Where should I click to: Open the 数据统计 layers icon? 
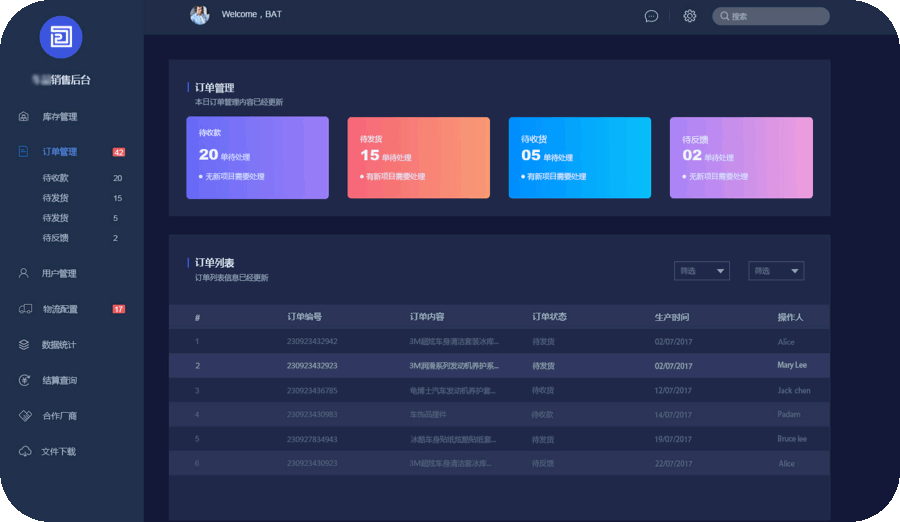(24, 345)
